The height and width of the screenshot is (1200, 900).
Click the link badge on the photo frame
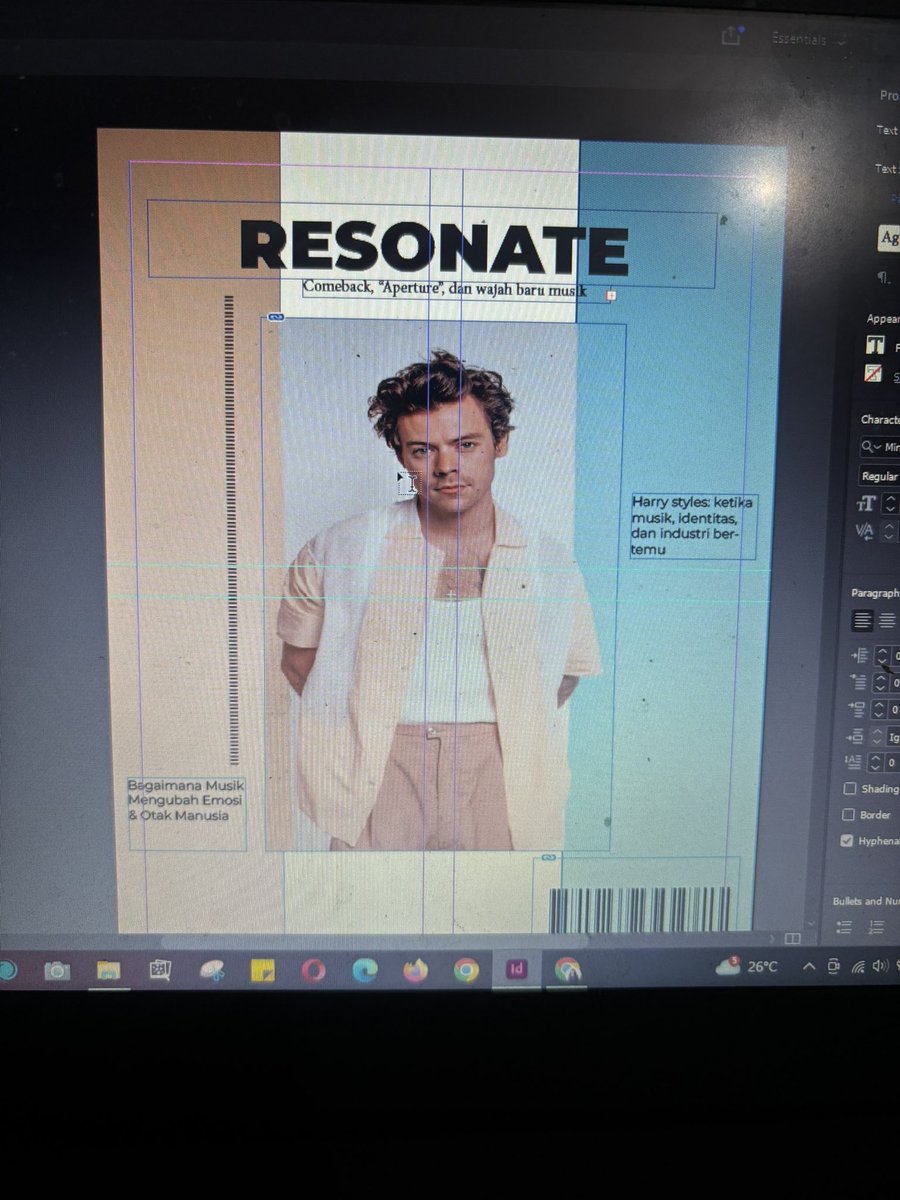(276, 317)
